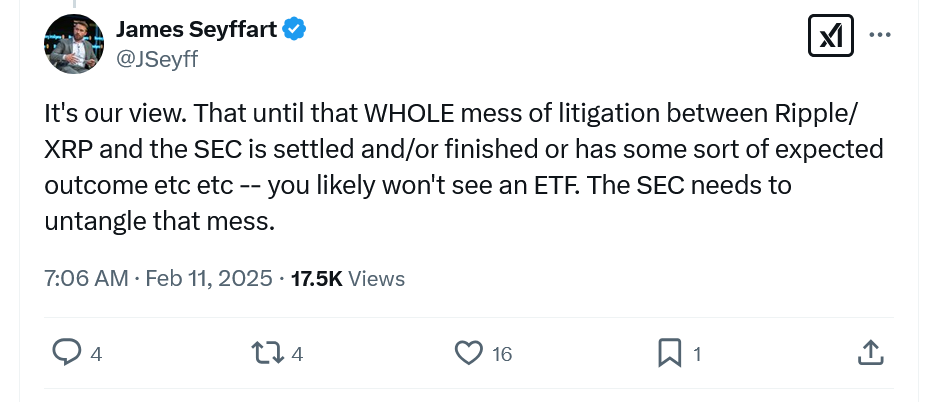Viewport: 937px width, 402px height.
Task: Like the post with the heart icon
Action: 469,352
